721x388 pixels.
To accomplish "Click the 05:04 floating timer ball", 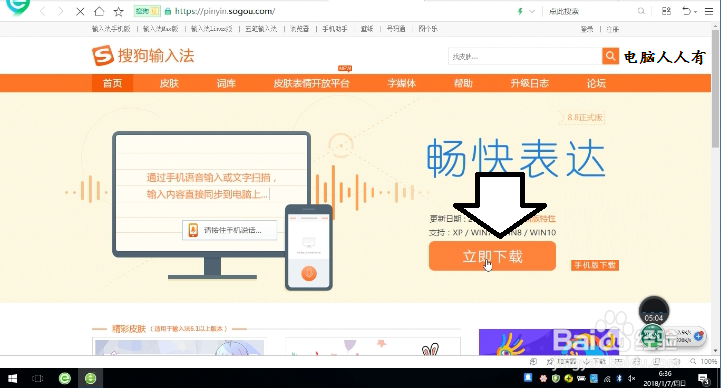I will (654, 311).
